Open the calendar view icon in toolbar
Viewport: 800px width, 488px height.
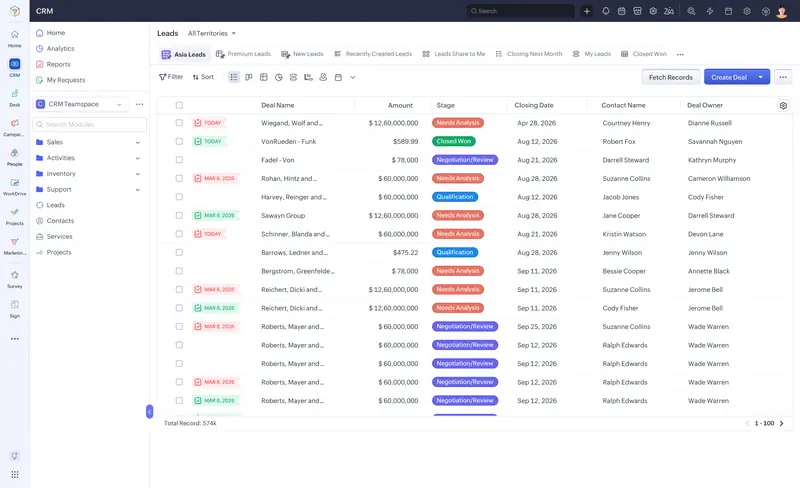point(338,77)
